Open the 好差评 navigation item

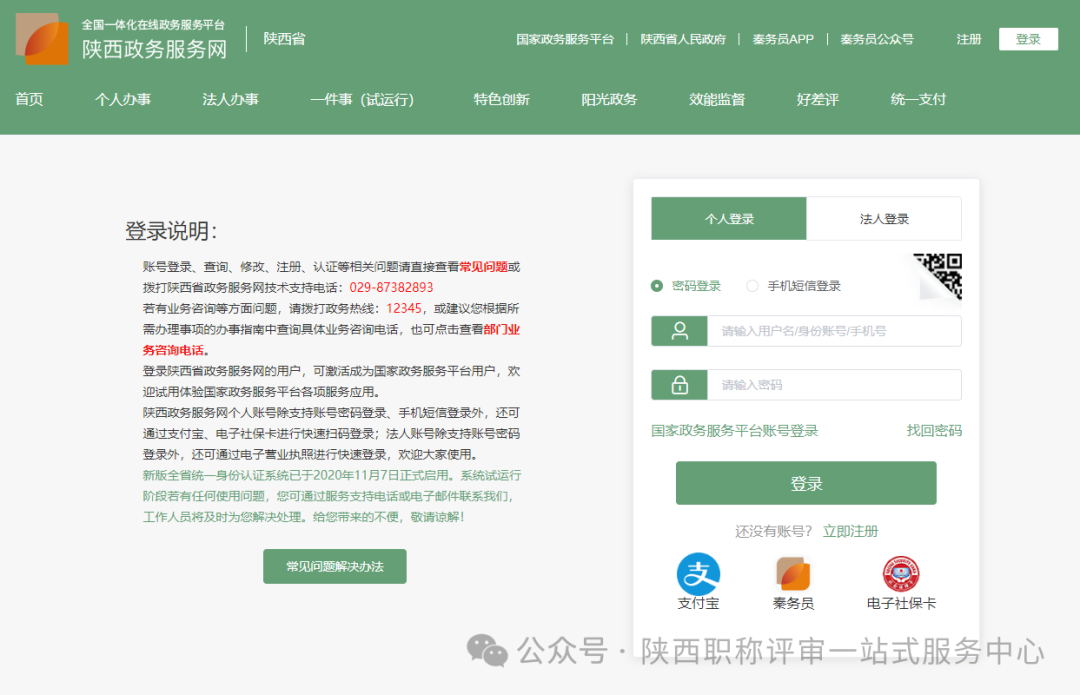(818, 99)
